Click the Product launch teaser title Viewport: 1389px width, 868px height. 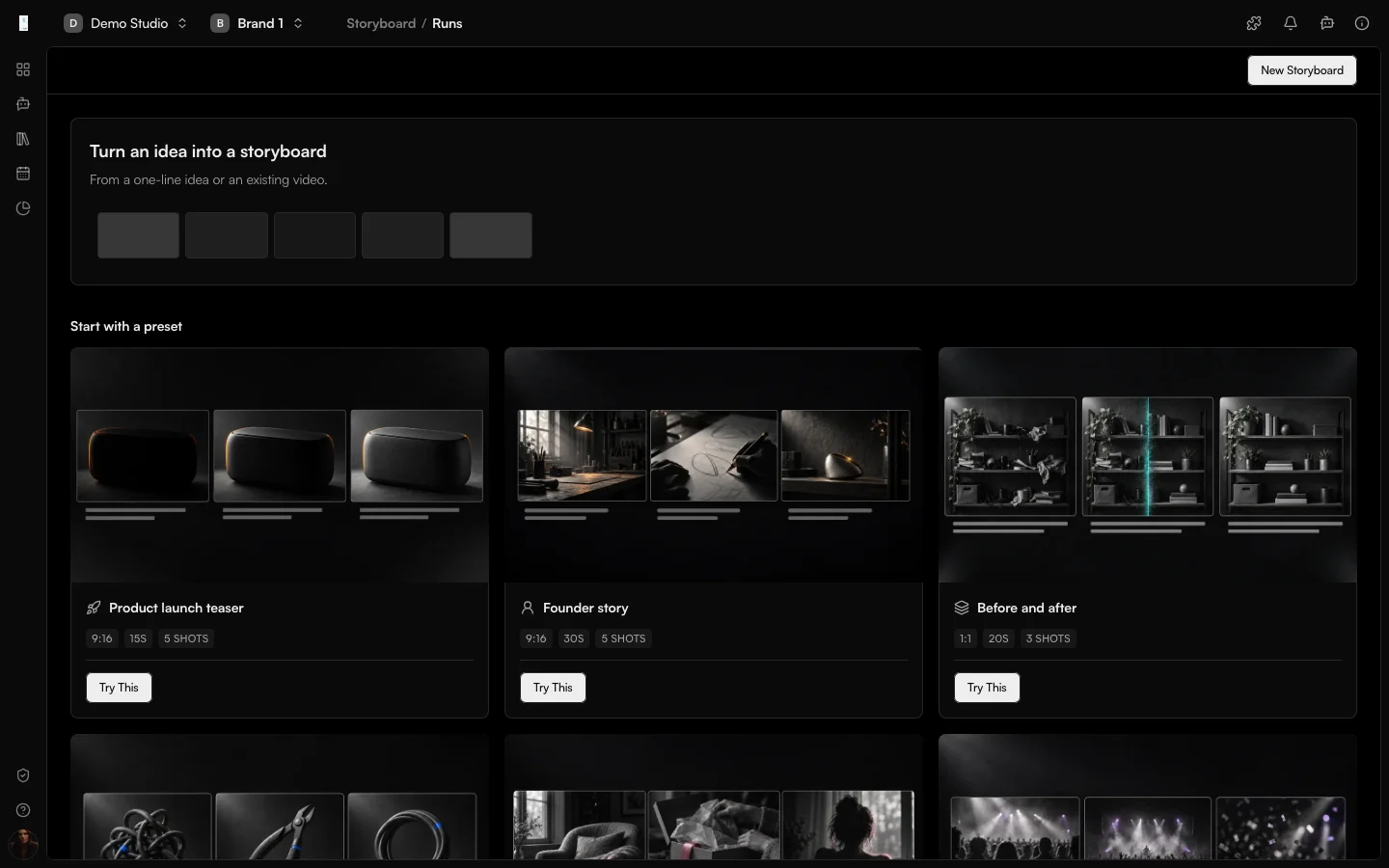coord(177,608)
